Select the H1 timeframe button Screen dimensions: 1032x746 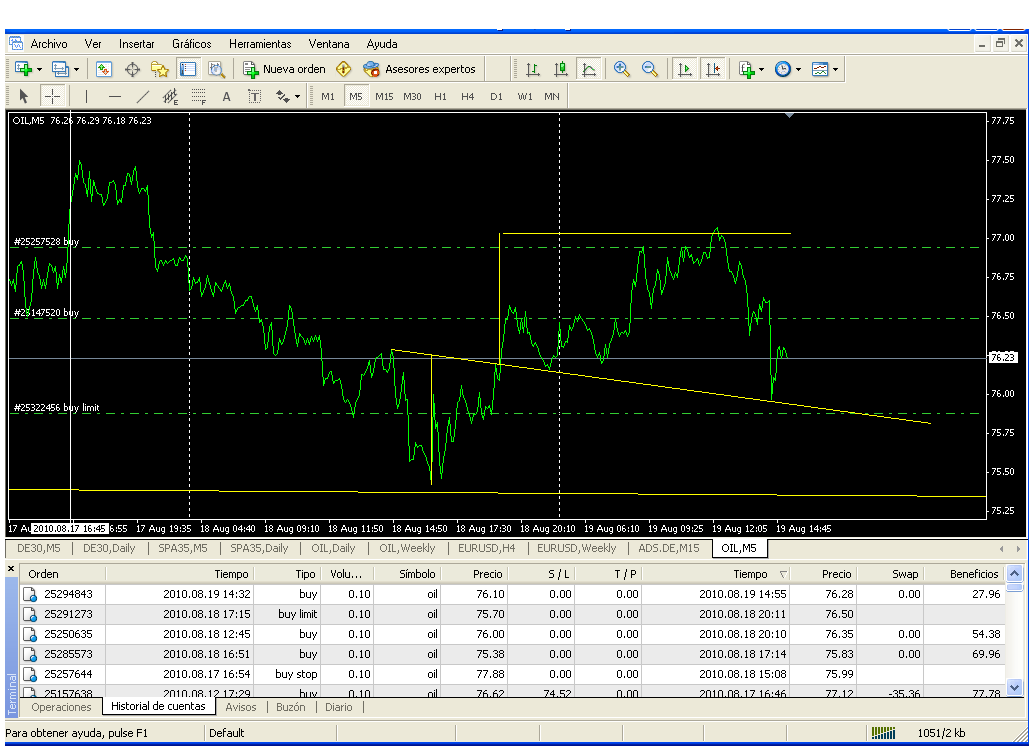click(x=440, y=96)
